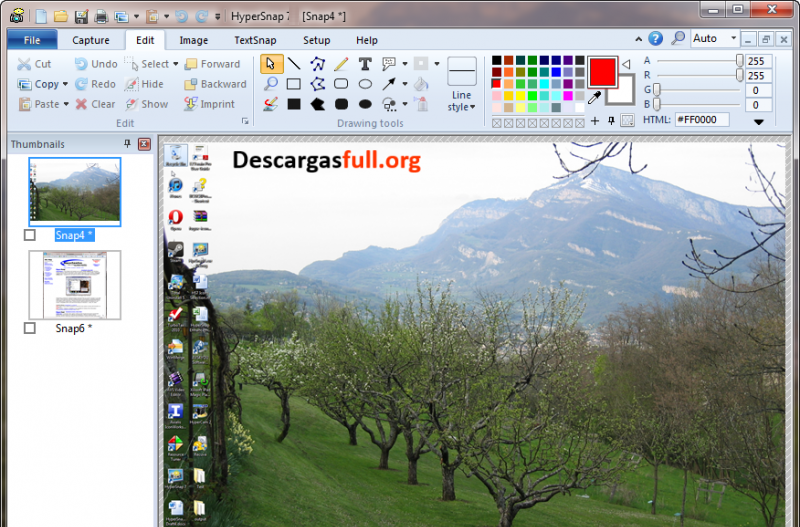This screenshot has width=800, height=527.
Task: Select the spray can tool
Action: [x=421, y=104]
